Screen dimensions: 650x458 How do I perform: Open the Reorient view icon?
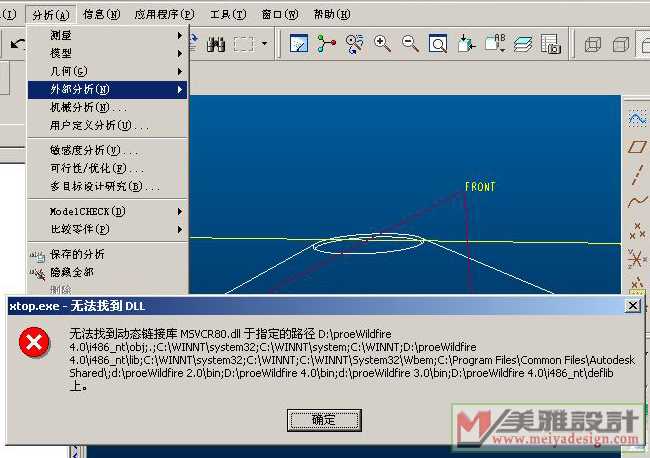466,44
